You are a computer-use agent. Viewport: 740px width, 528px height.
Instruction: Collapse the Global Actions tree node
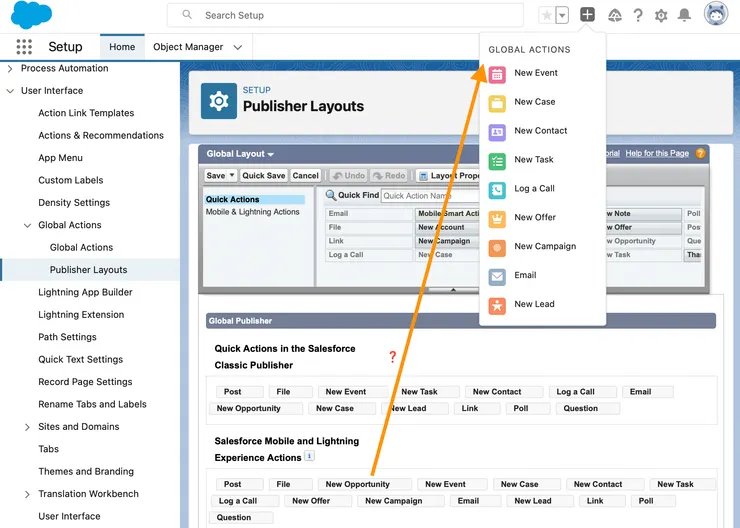(27, 225)
